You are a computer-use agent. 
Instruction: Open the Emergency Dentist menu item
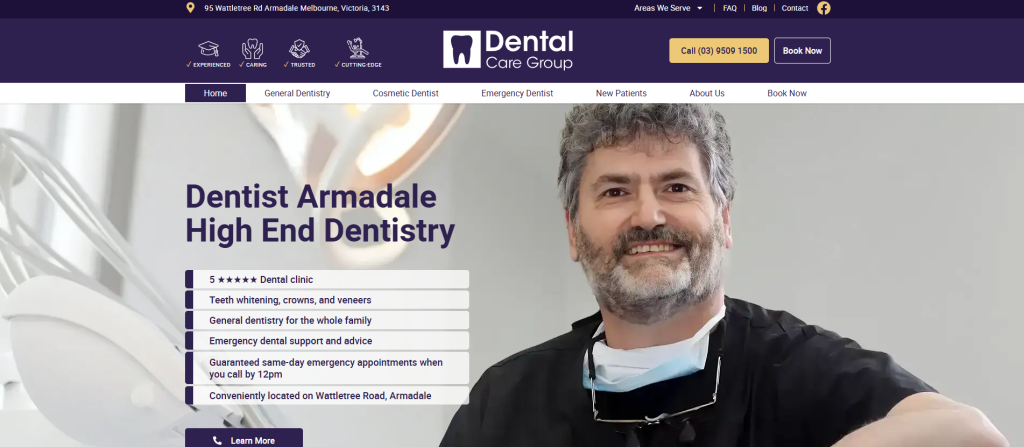517,93
